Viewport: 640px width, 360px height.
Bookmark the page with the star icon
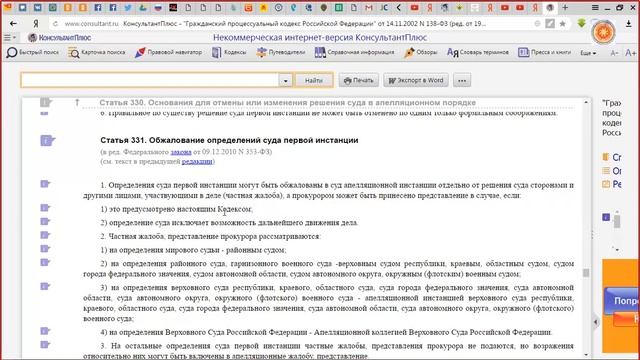562,24
